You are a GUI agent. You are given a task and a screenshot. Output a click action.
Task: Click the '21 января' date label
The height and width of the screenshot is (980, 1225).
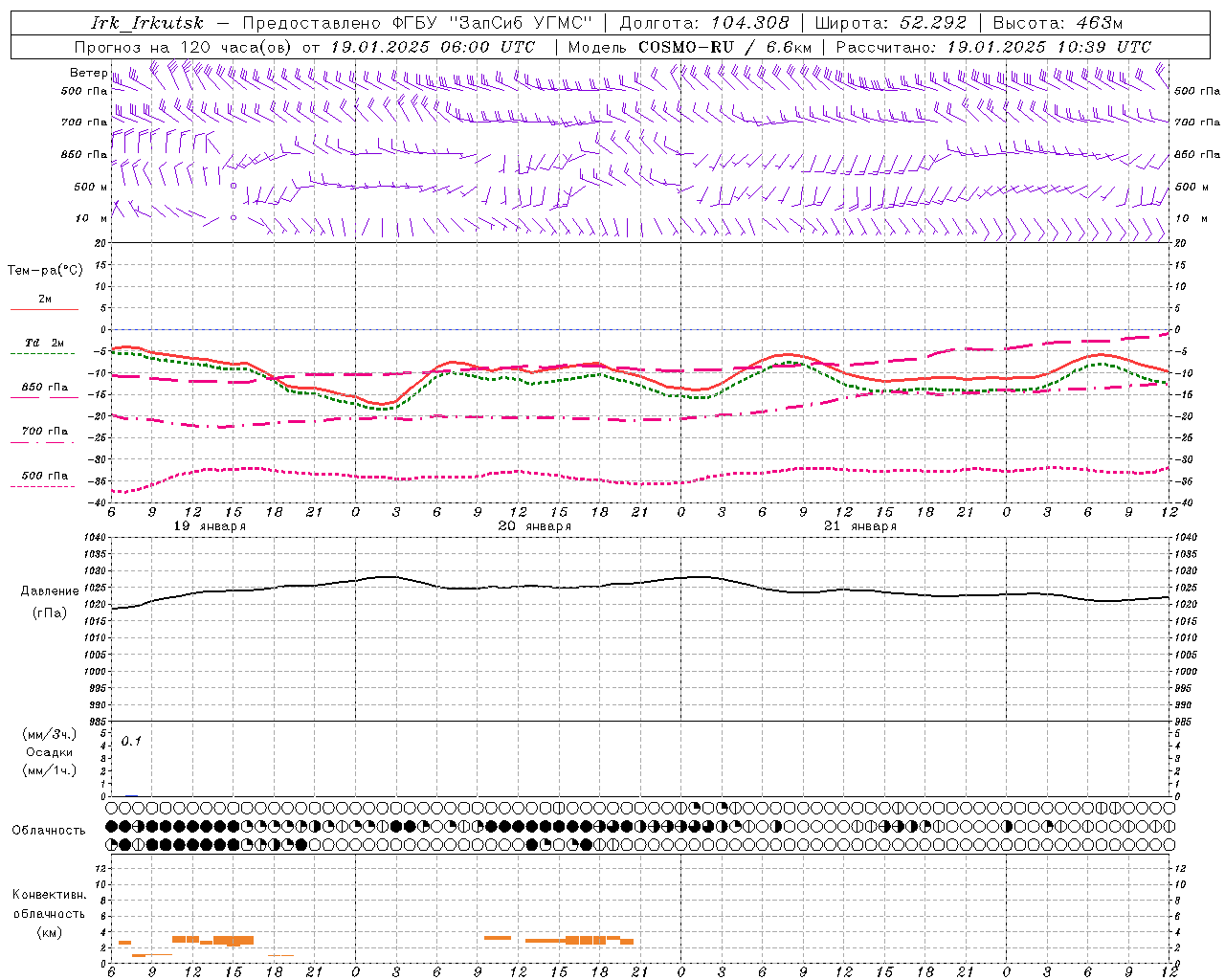click(x=860, y=526)
